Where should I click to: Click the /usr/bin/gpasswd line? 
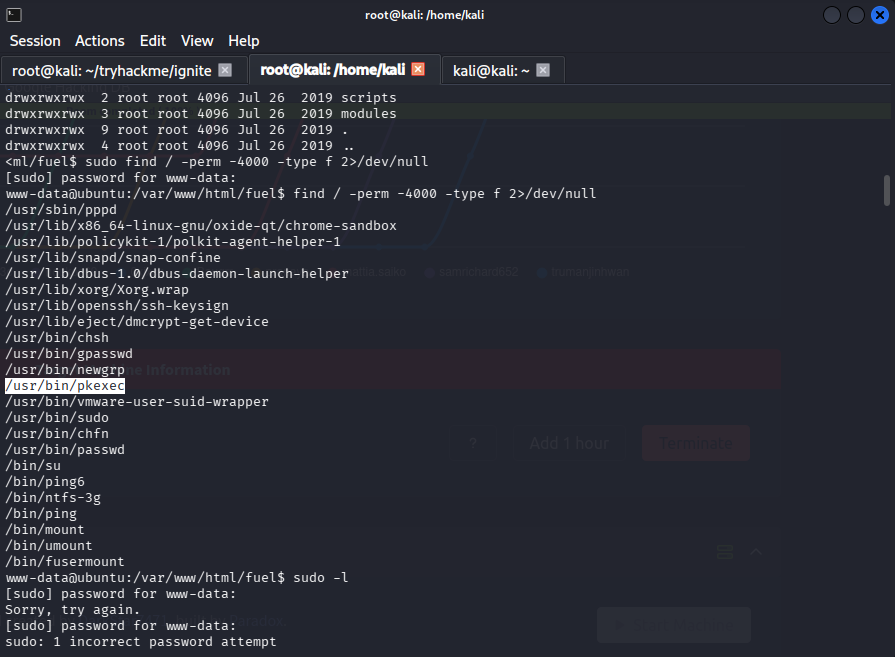click(x=69, y=354)
